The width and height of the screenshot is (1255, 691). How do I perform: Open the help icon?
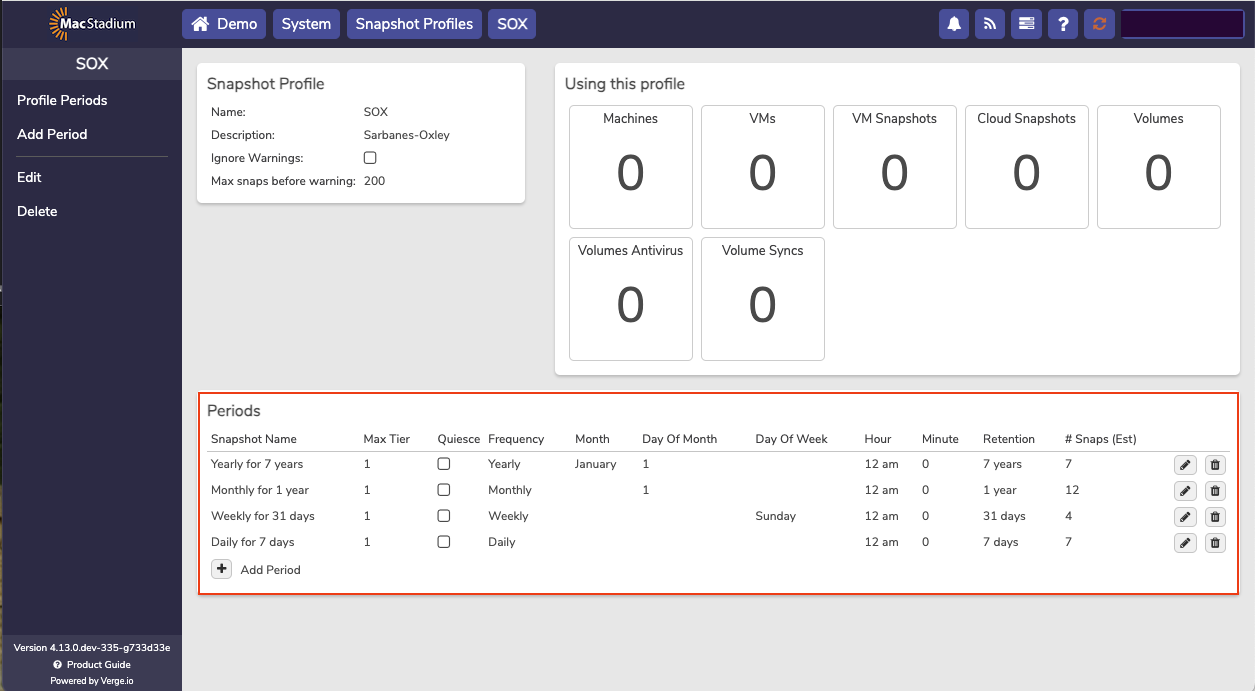tap(1062, 24)
